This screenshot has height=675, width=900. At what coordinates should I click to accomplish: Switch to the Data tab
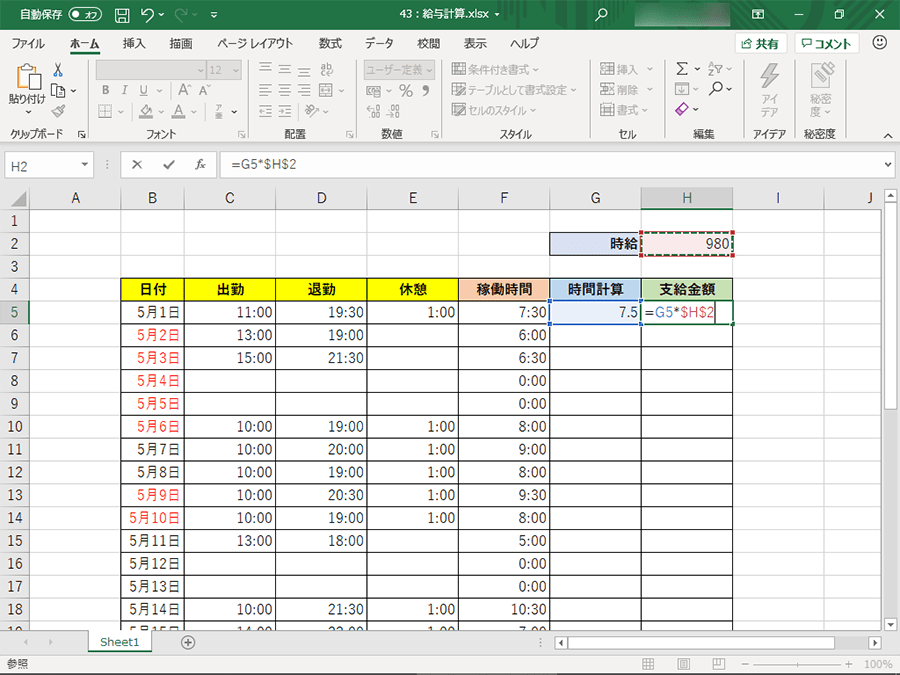[x=379, y=44]
